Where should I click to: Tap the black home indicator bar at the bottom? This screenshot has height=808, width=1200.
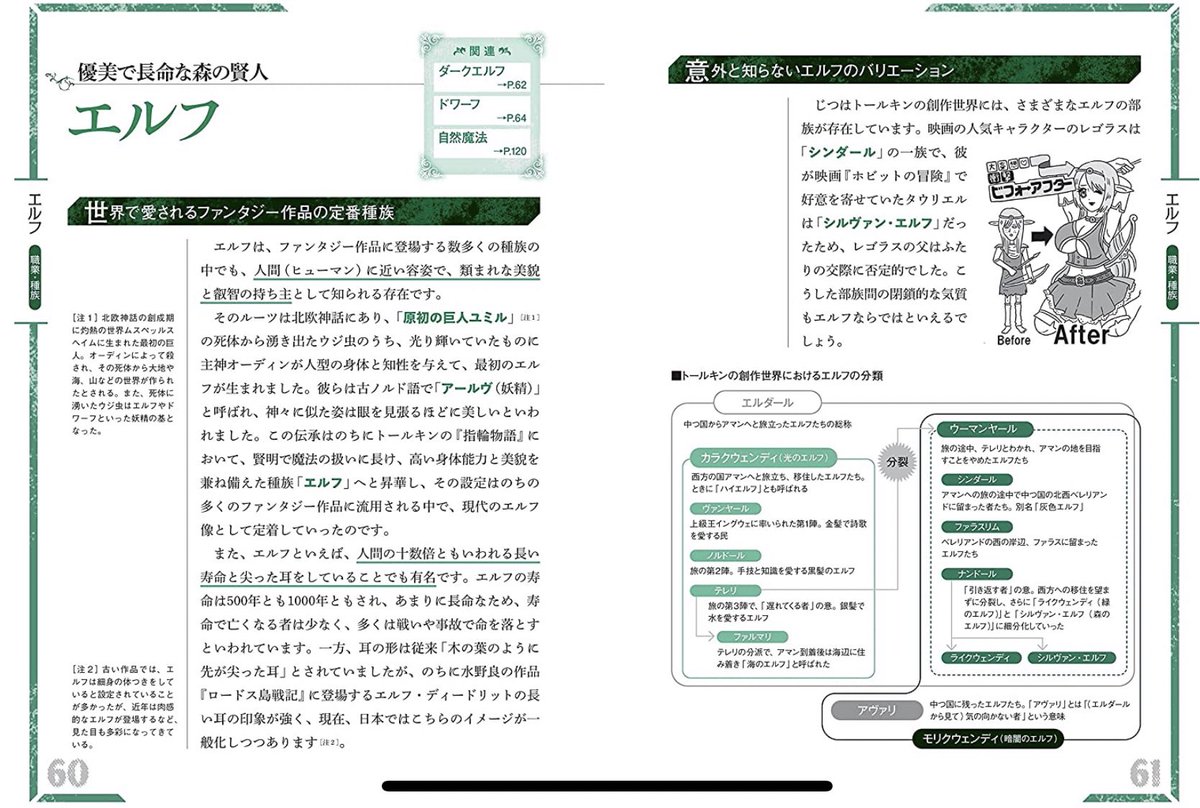[x=608, y=785]
